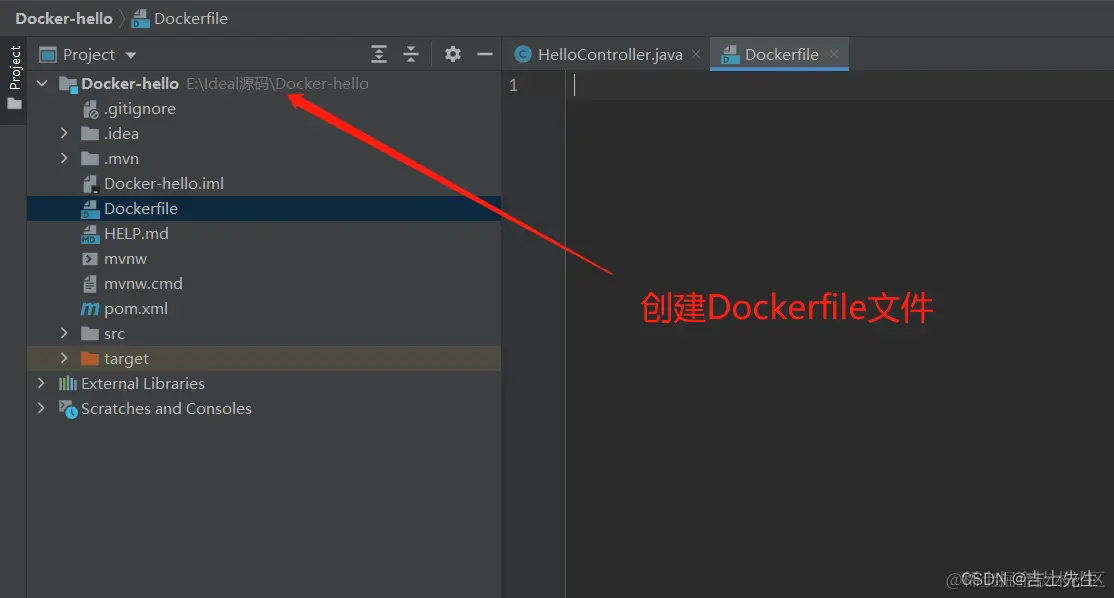
Task: Close the Dockerfile editor tab
Action: tap(834, 55)
